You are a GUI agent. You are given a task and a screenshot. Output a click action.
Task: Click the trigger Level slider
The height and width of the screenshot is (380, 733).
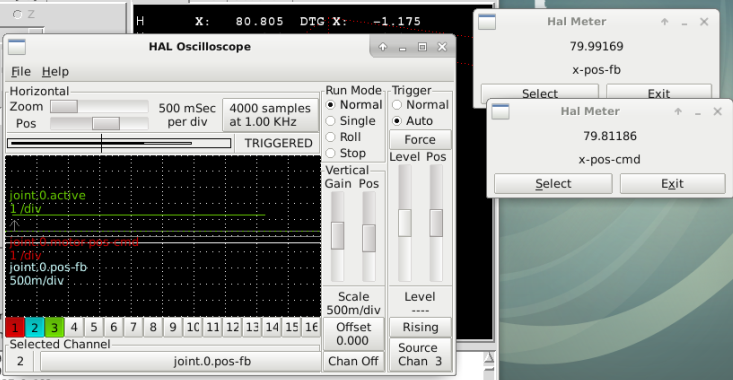[x=404, y=222]
